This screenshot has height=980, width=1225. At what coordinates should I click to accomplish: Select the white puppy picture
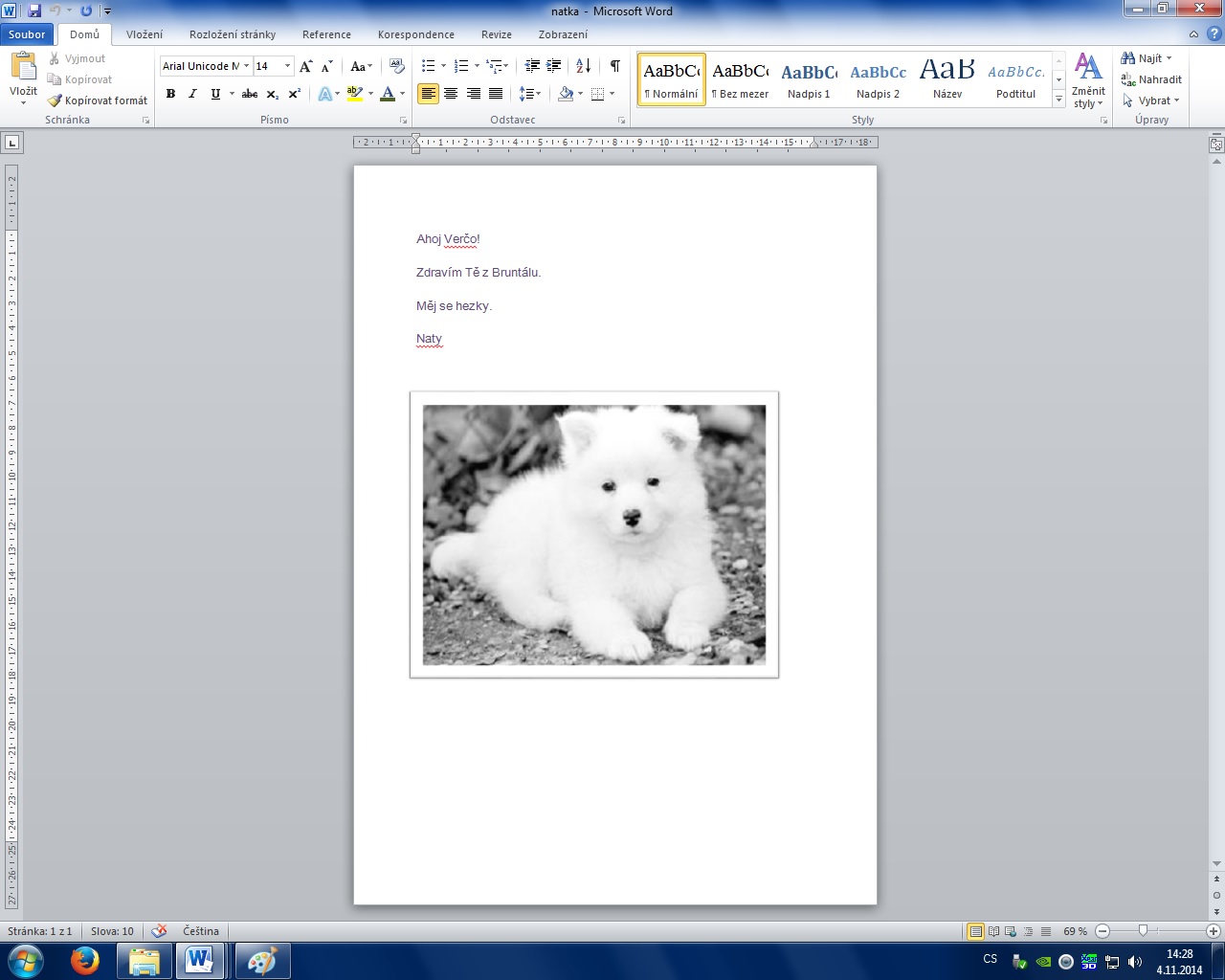594,535
